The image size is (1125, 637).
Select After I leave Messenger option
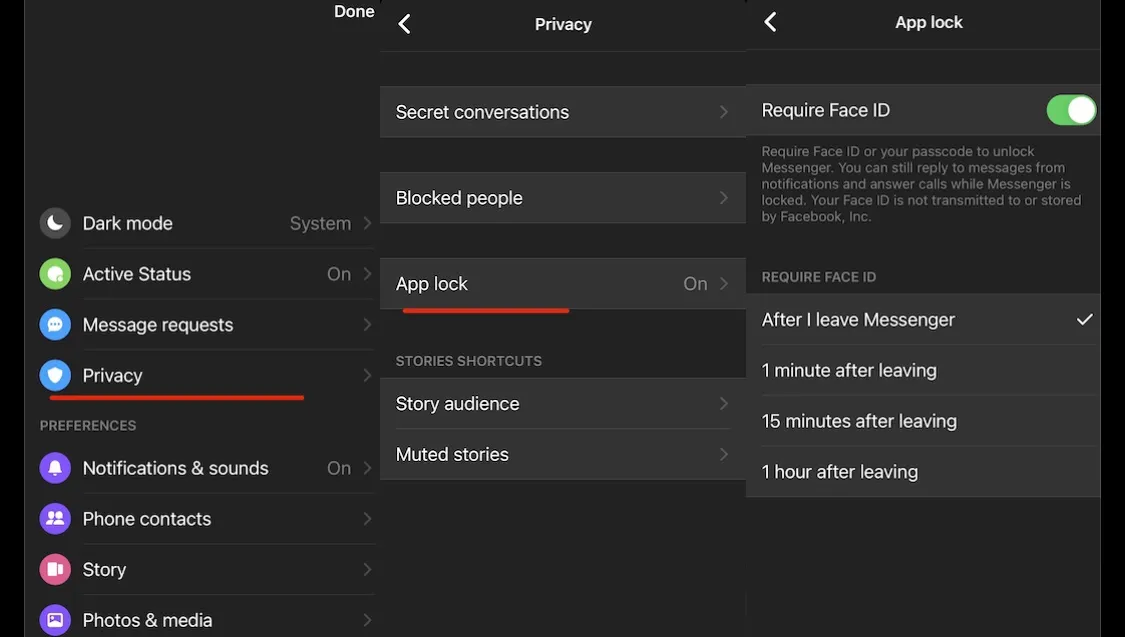click(x=923, y=320)
